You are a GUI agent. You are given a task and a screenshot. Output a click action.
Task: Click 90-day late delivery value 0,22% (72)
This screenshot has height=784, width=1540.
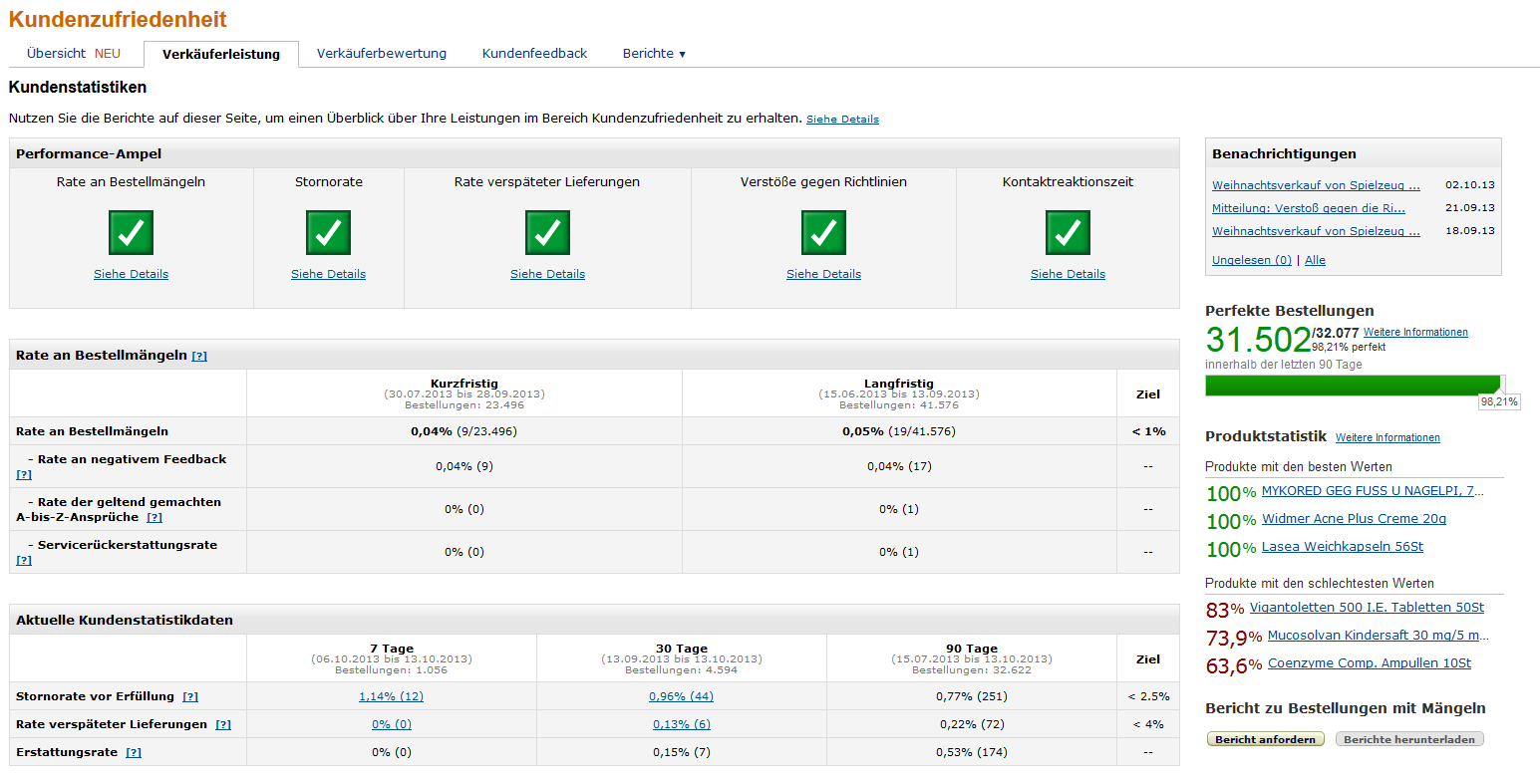click(972, 725)
